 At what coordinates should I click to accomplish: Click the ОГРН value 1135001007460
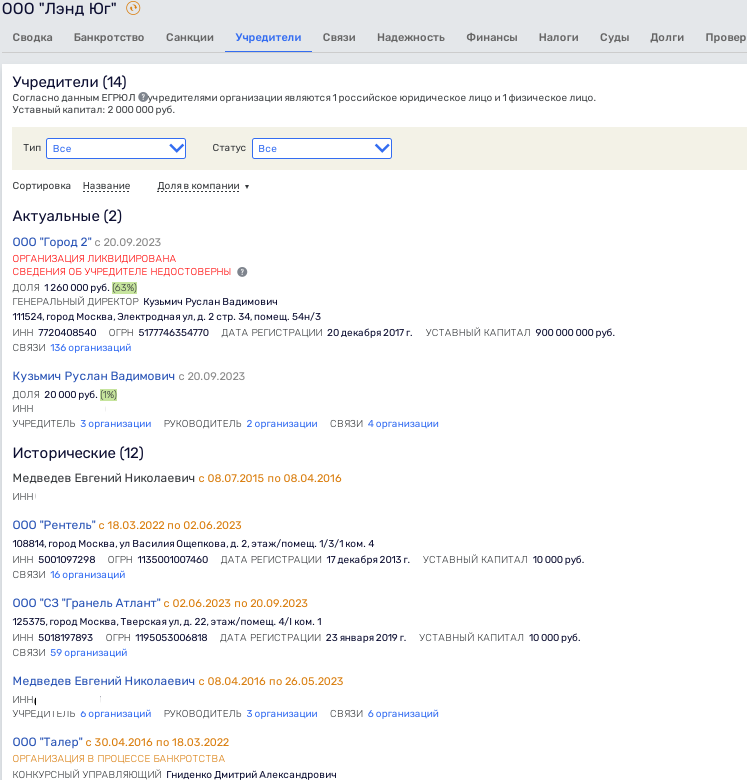173,560
